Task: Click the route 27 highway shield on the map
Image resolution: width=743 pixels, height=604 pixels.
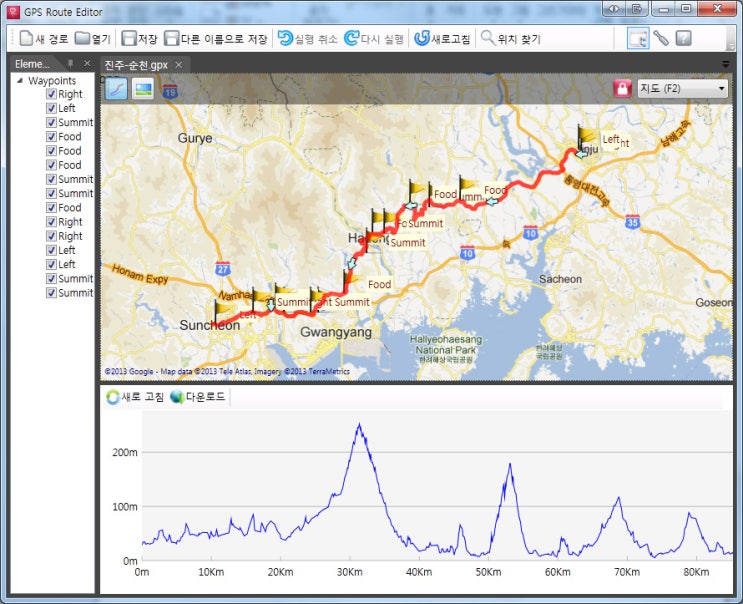Action: coord(223,269)
